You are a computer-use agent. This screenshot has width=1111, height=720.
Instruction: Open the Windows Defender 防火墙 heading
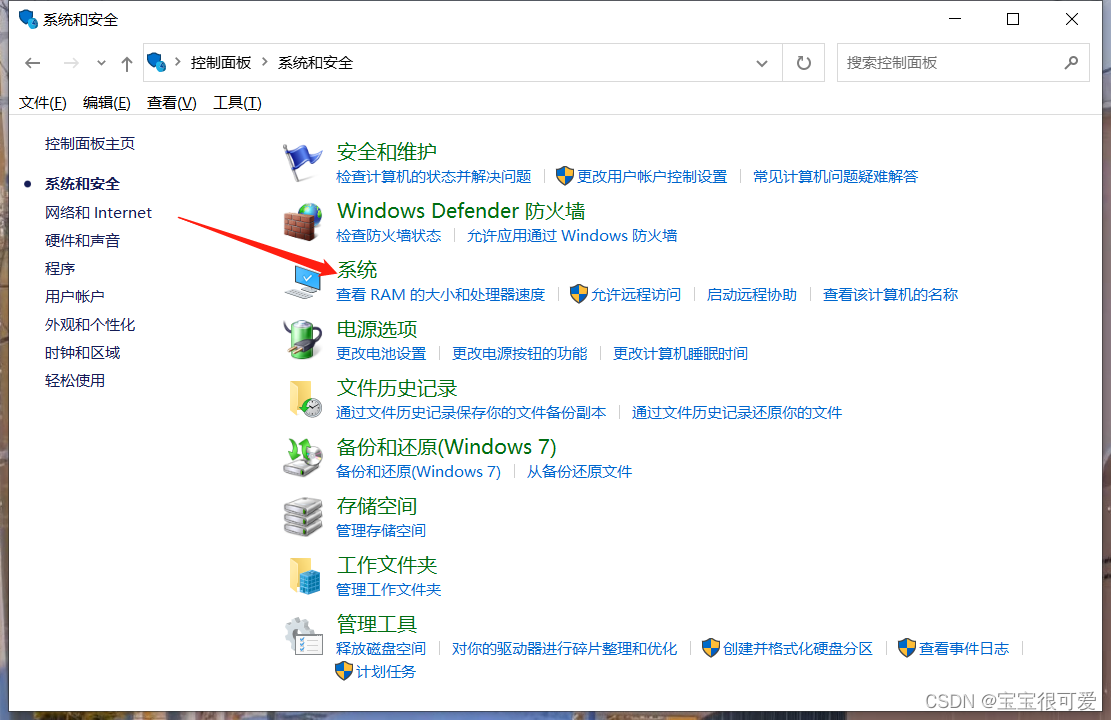[x=461, y=211]
